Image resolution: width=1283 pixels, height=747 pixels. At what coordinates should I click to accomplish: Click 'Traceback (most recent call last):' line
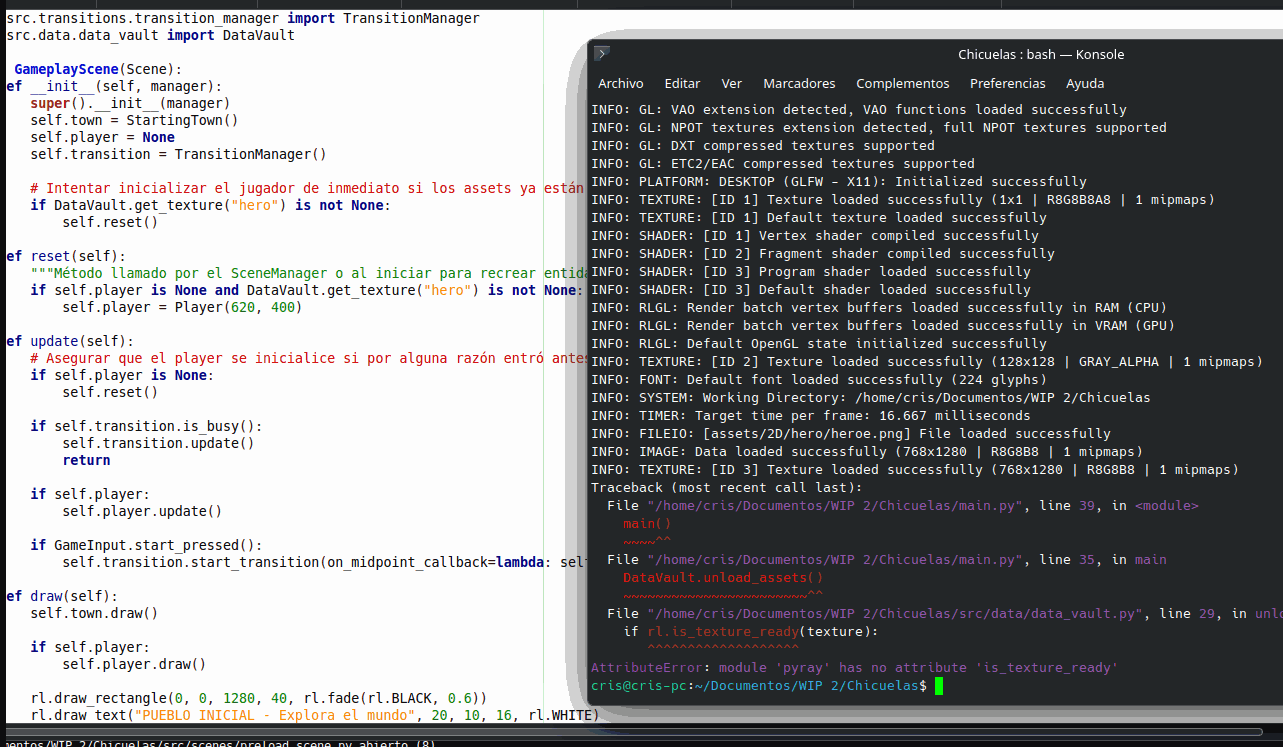727,488
